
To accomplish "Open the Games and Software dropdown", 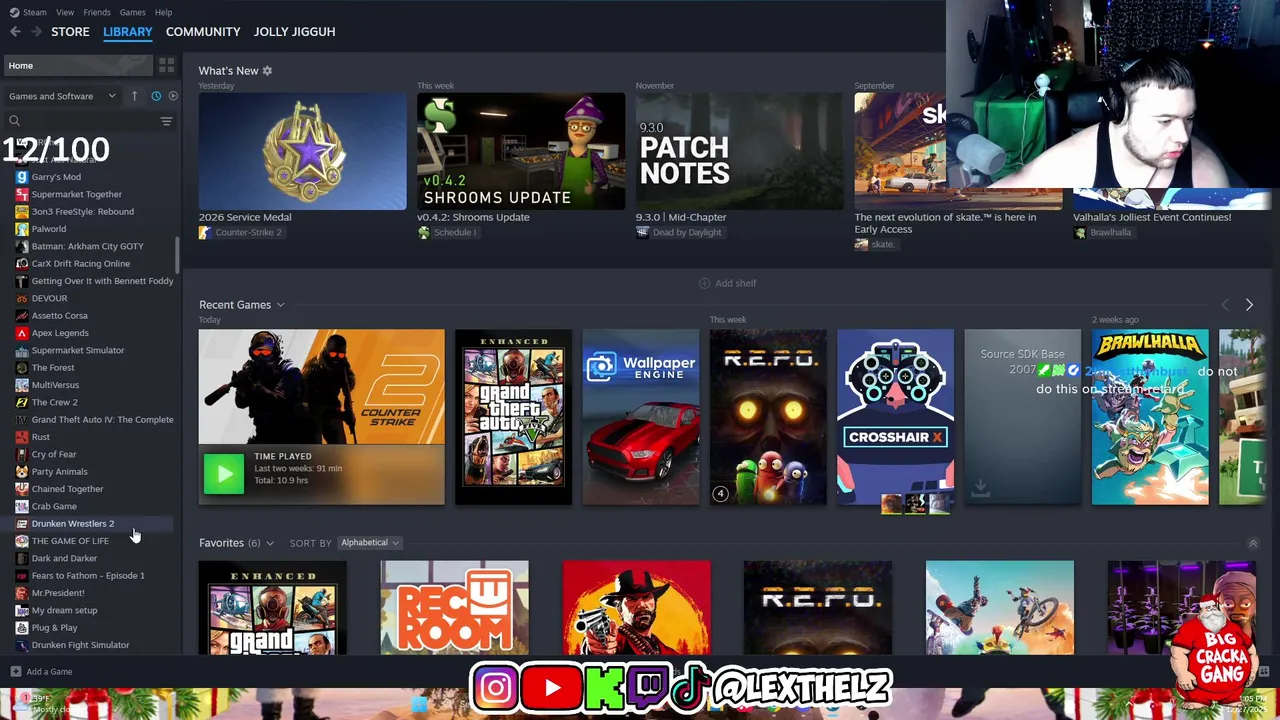I will [x=63, y=96].
